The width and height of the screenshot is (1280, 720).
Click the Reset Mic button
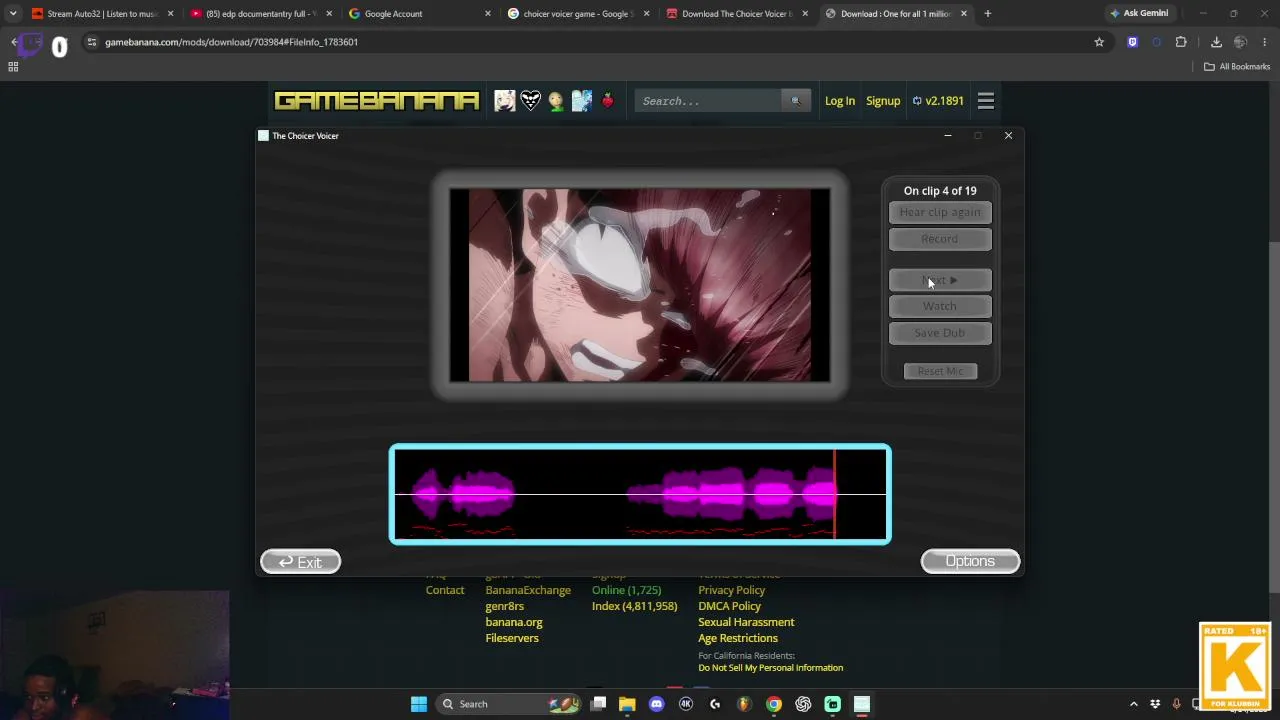[x=940, y=371]
